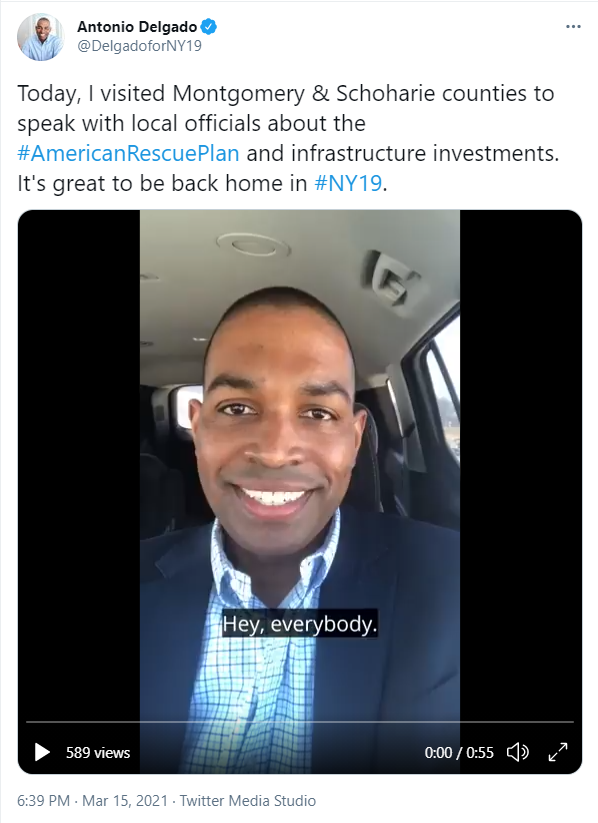Viewport: 598px width, 823px height.
Task: Open Antonio Delgado's profile picture
Action: [x=40, y=37]
